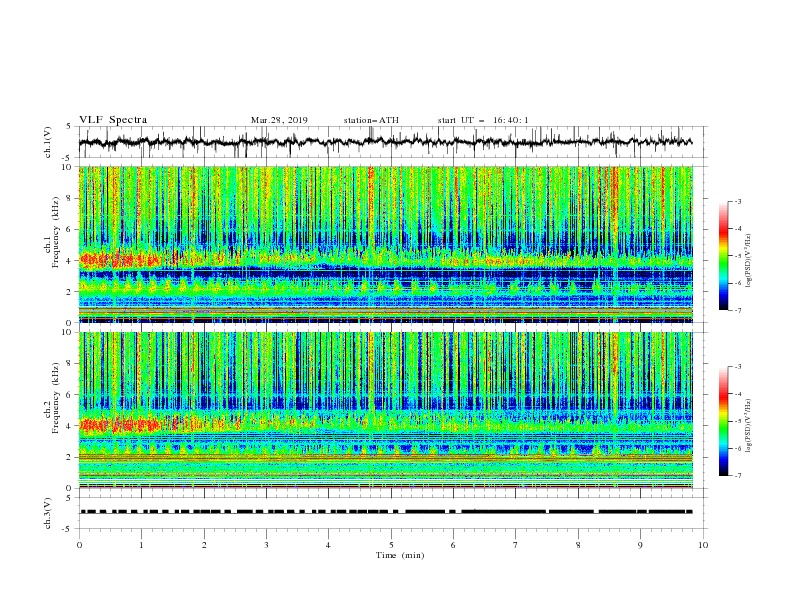792x612 pixels.
Task: Click the "8" kHz tick on ch.2 spectrogram
Action: point(70,364)
